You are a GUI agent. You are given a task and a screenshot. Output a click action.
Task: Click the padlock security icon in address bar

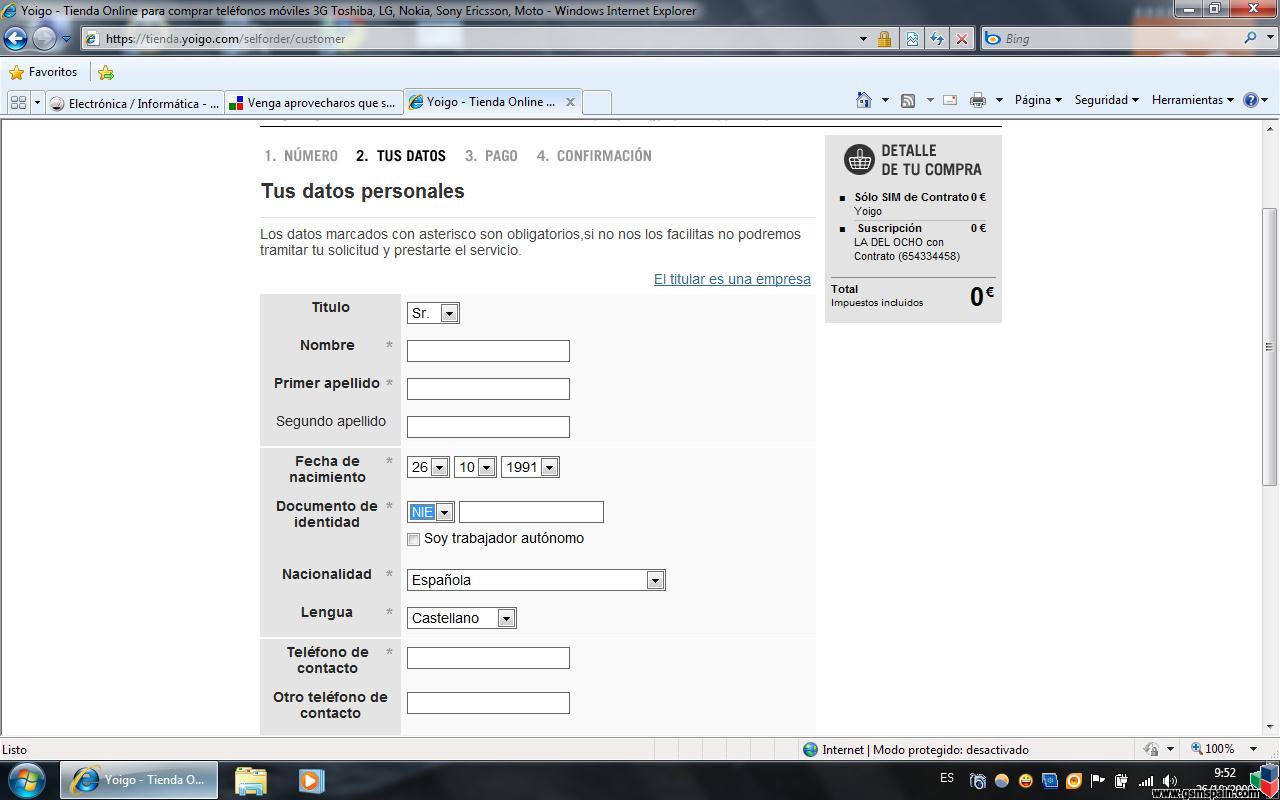(x=884, y=39)
